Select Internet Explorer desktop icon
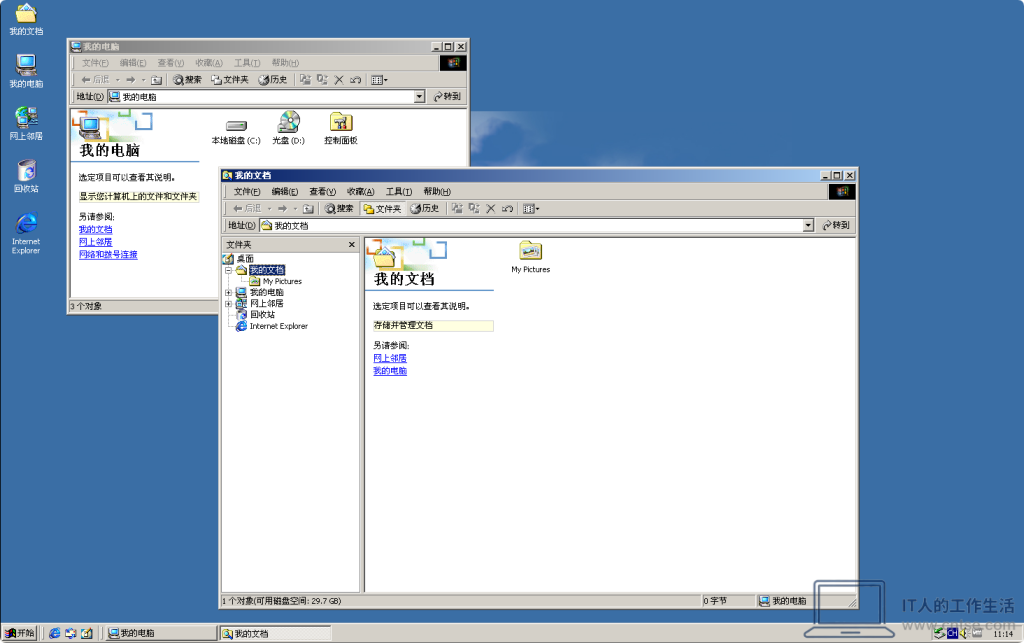The width and height of the screenshot is (1024, 643). (x=26, y=233)
